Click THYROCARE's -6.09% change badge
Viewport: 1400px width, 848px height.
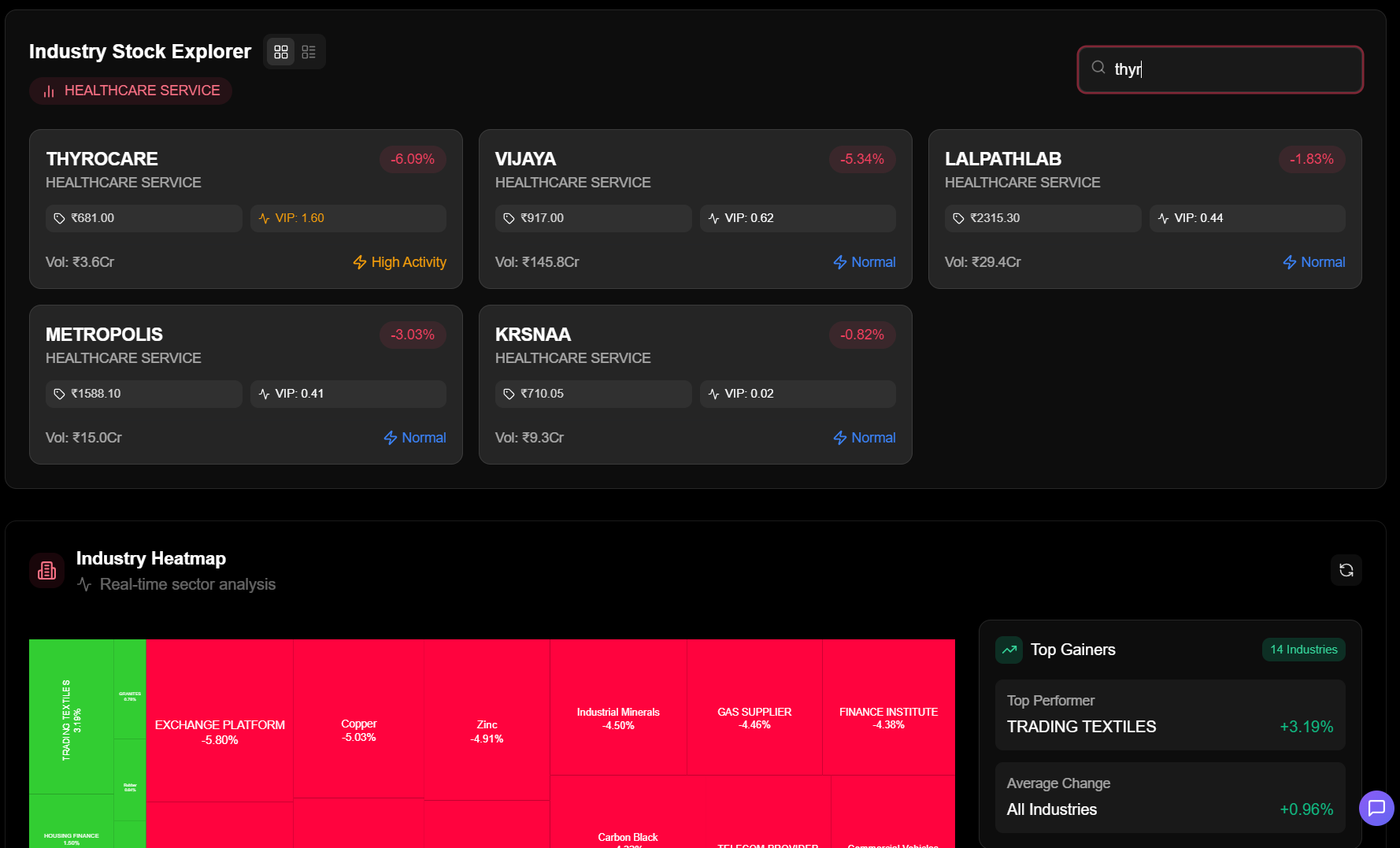413,159
